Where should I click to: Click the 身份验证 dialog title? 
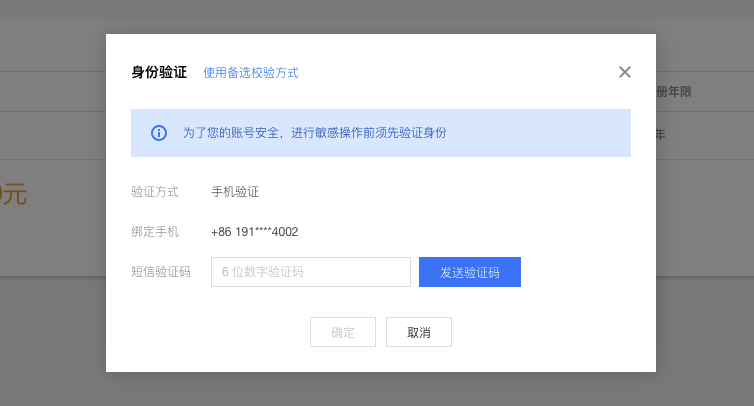159,73
